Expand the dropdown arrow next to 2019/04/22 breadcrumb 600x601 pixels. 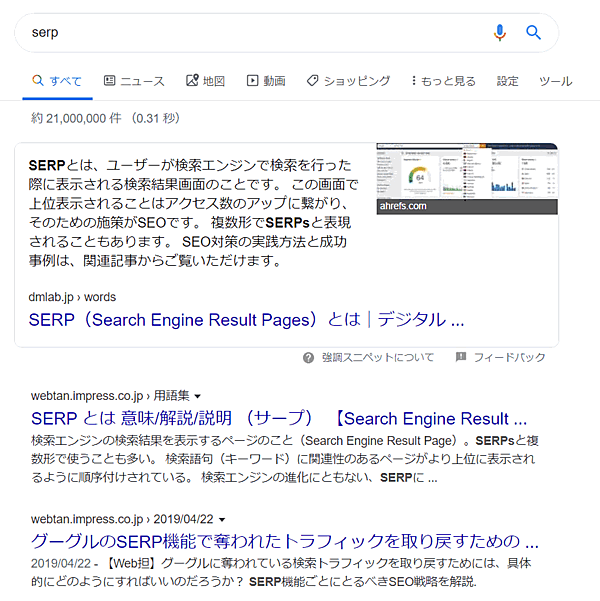tap(222, 520)
